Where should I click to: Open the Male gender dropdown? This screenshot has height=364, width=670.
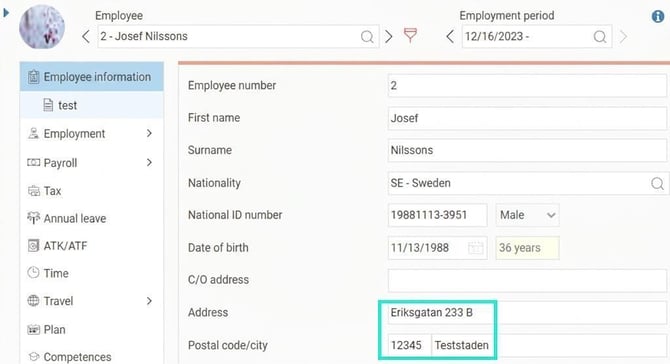coord(527,215)
